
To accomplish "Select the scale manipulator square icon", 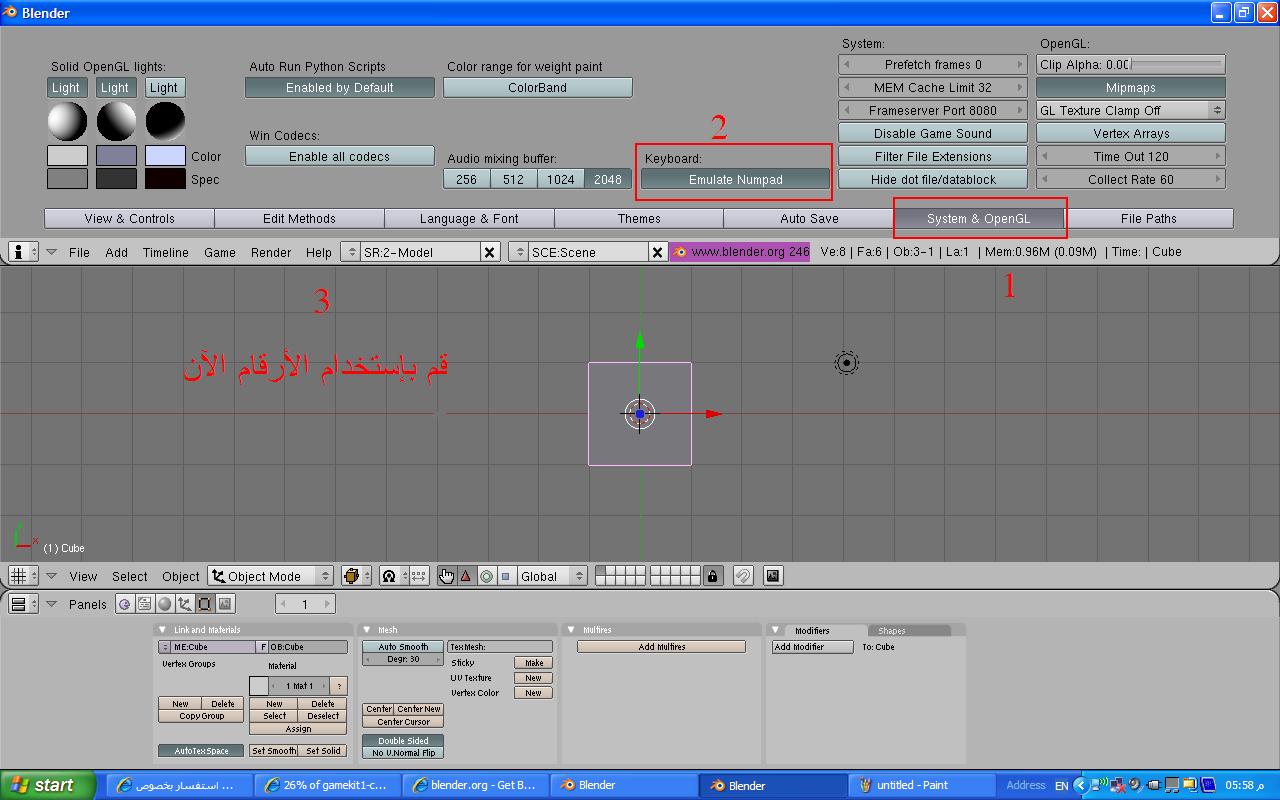I will click(505, 576).
